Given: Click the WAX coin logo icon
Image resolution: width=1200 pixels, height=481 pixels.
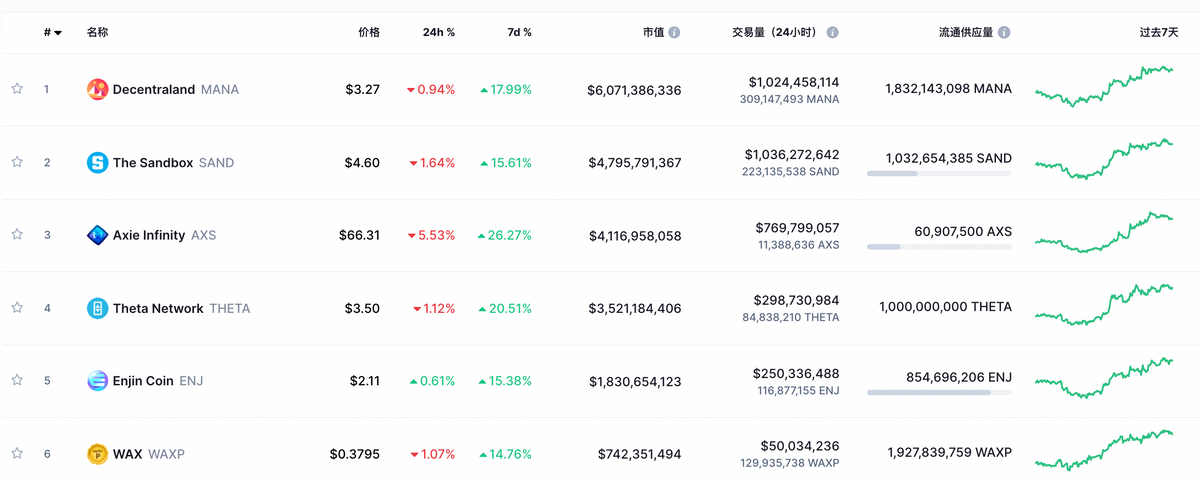Looking at the screenshot, I should [x=97, y=454].
